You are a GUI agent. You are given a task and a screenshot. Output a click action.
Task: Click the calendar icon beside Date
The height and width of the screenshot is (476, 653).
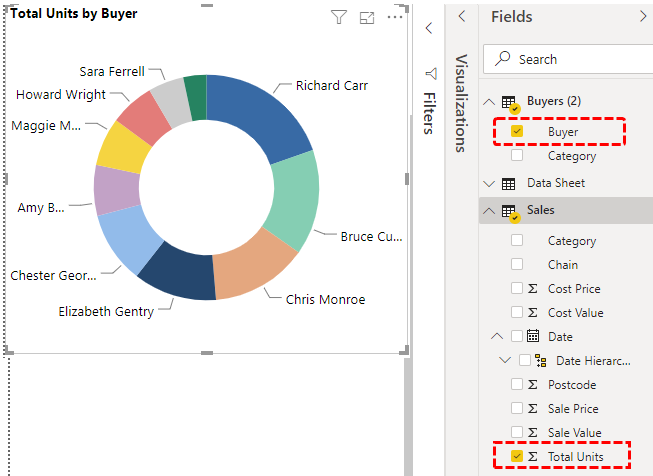point(533,336)
